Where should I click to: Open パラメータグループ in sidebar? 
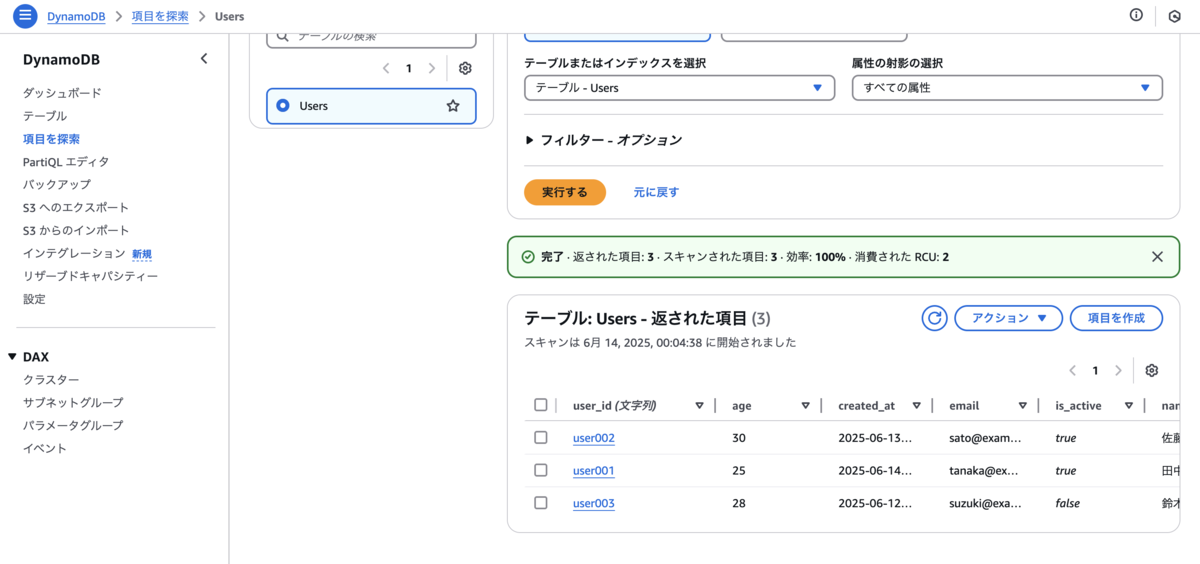point(73,426)
